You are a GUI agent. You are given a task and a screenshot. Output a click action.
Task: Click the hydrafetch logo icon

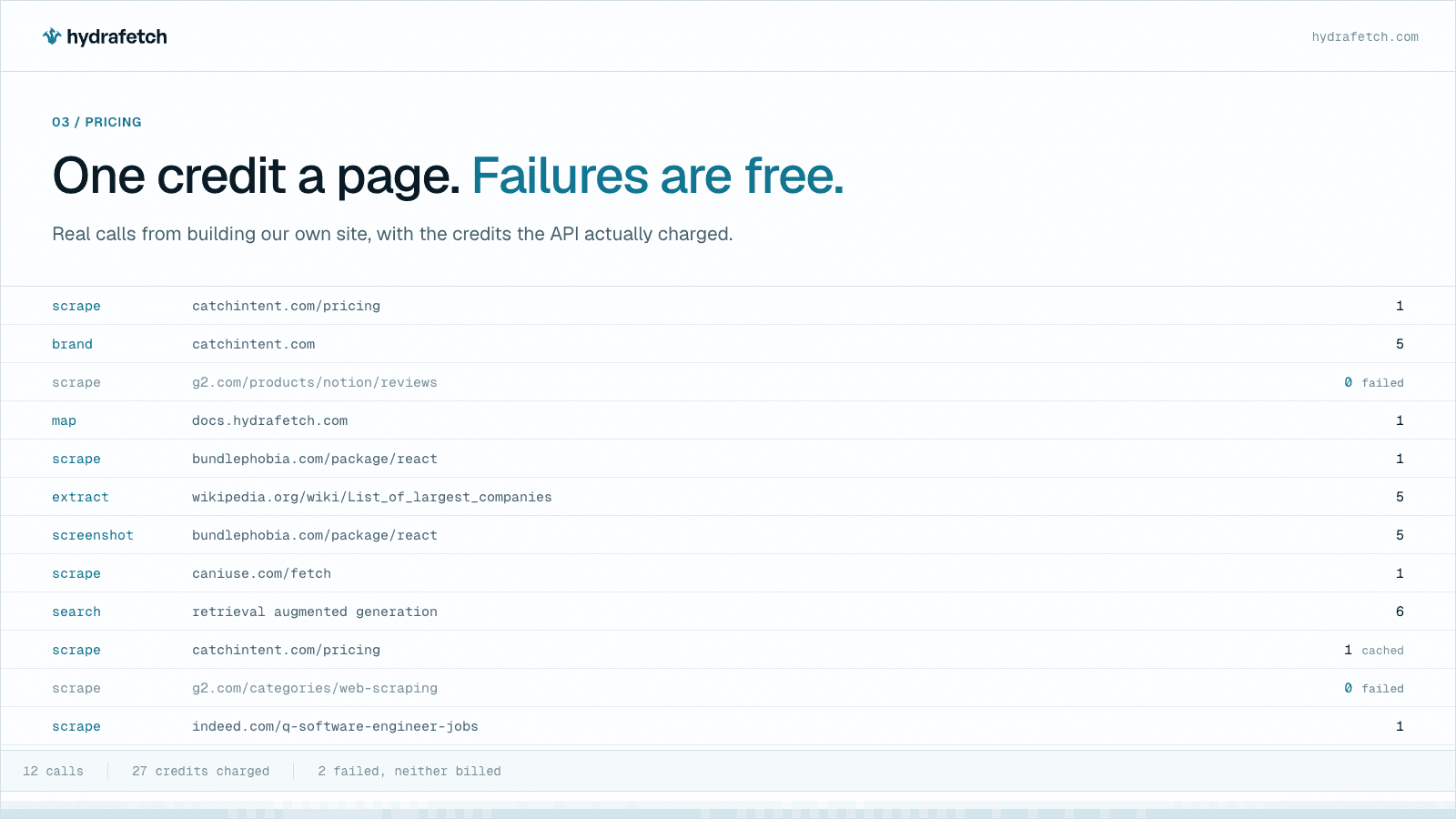(52, 36)
